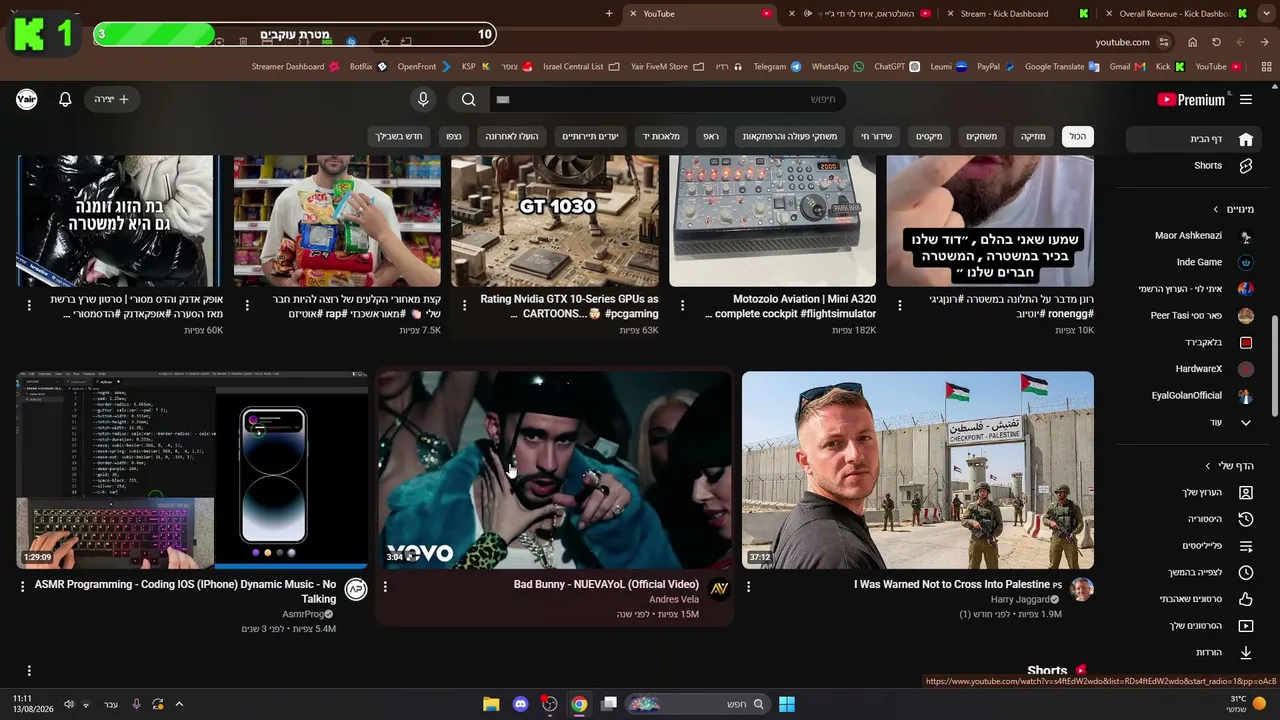Click the Windows taskbar search box

coord(697,704)
